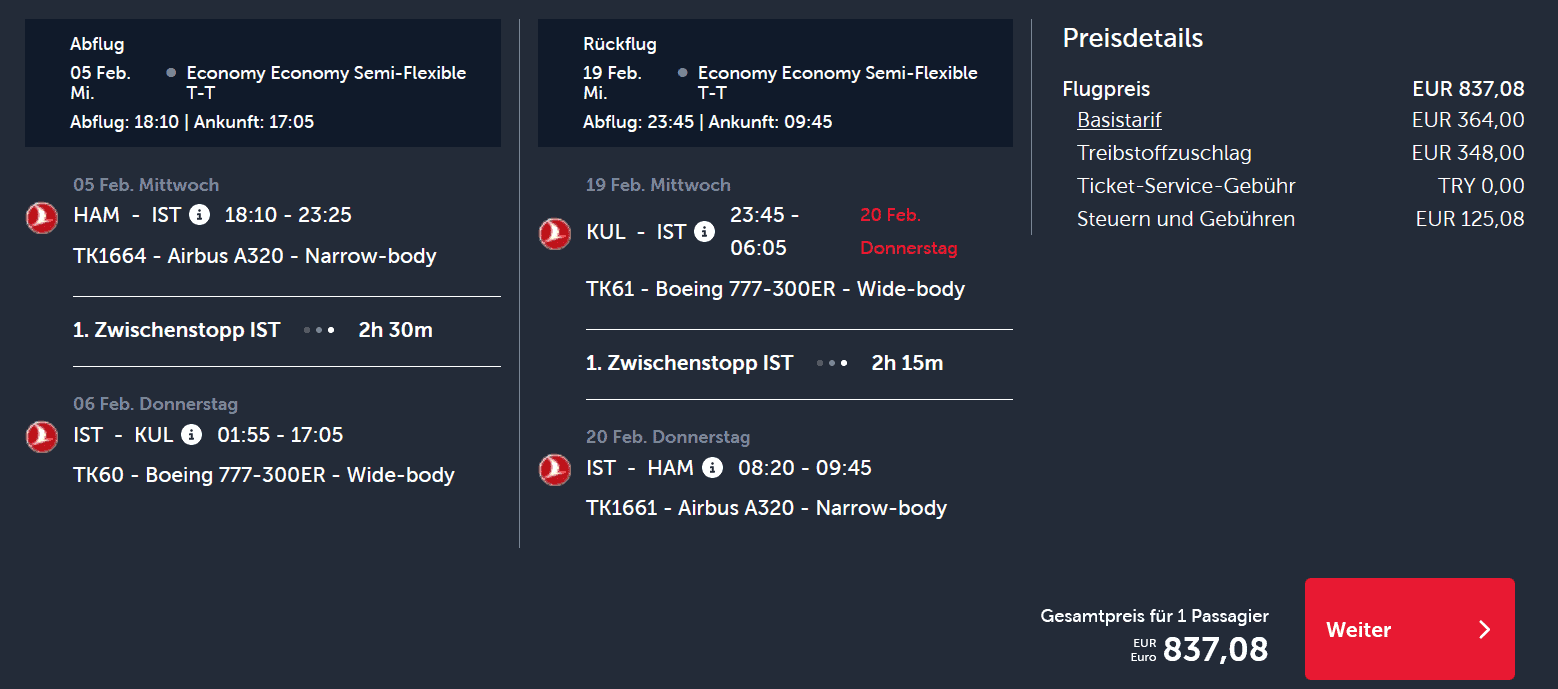Click the total price 837,08 at bottom
Image resolution: width=1558 pixels, height=689 pixels.
pyautogui.click(x=1215, y=650)
